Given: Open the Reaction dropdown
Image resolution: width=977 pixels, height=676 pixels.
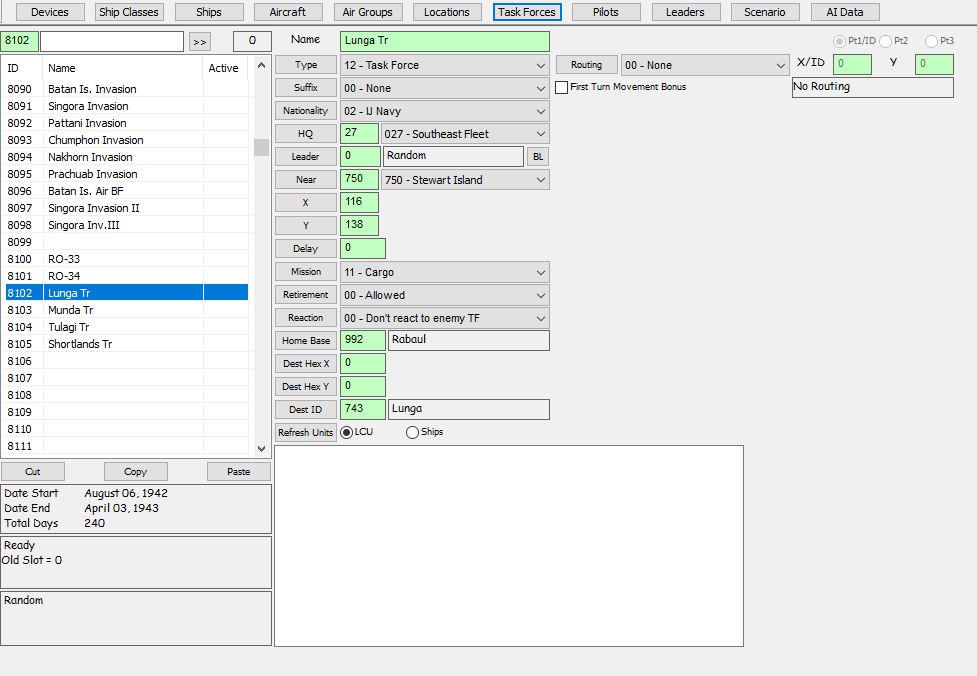Looking at the screenshot, I should 445,318.
